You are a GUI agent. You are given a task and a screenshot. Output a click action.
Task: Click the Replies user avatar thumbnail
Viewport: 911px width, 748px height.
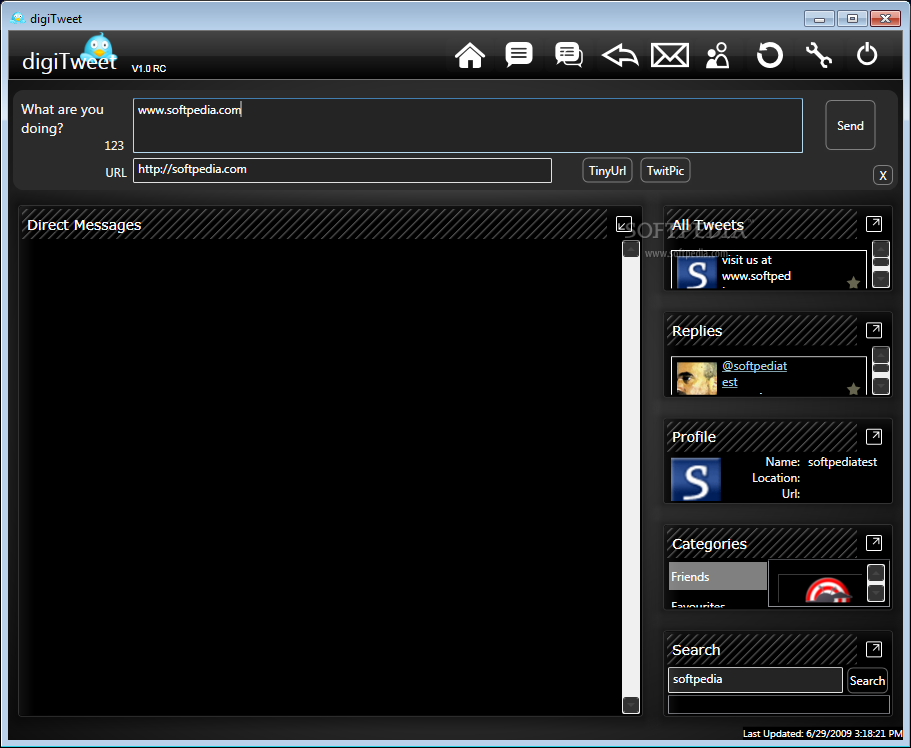coord(697,379)
